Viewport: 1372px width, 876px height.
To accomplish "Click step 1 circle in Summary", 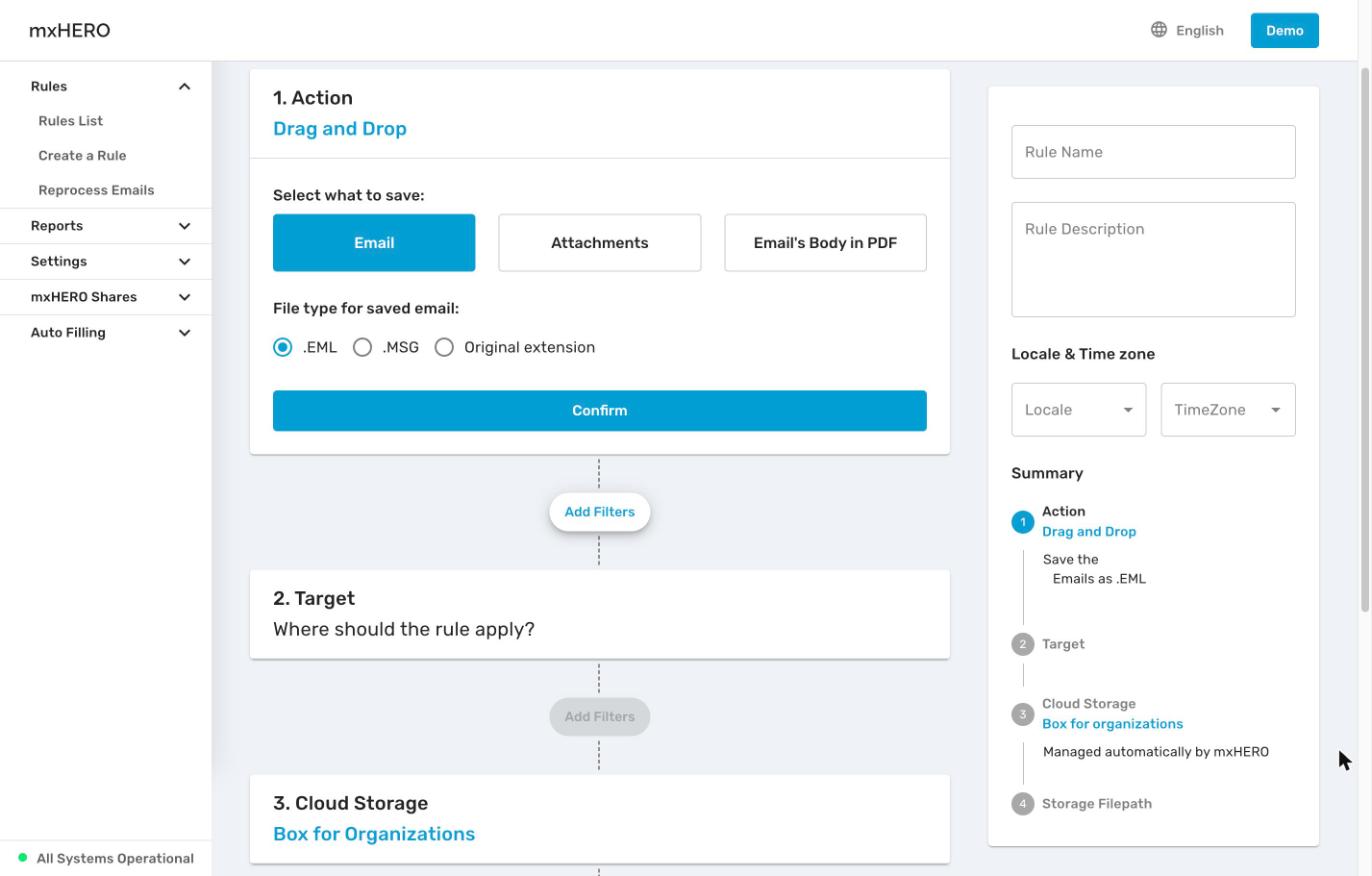I will [x=1022, y=522].
